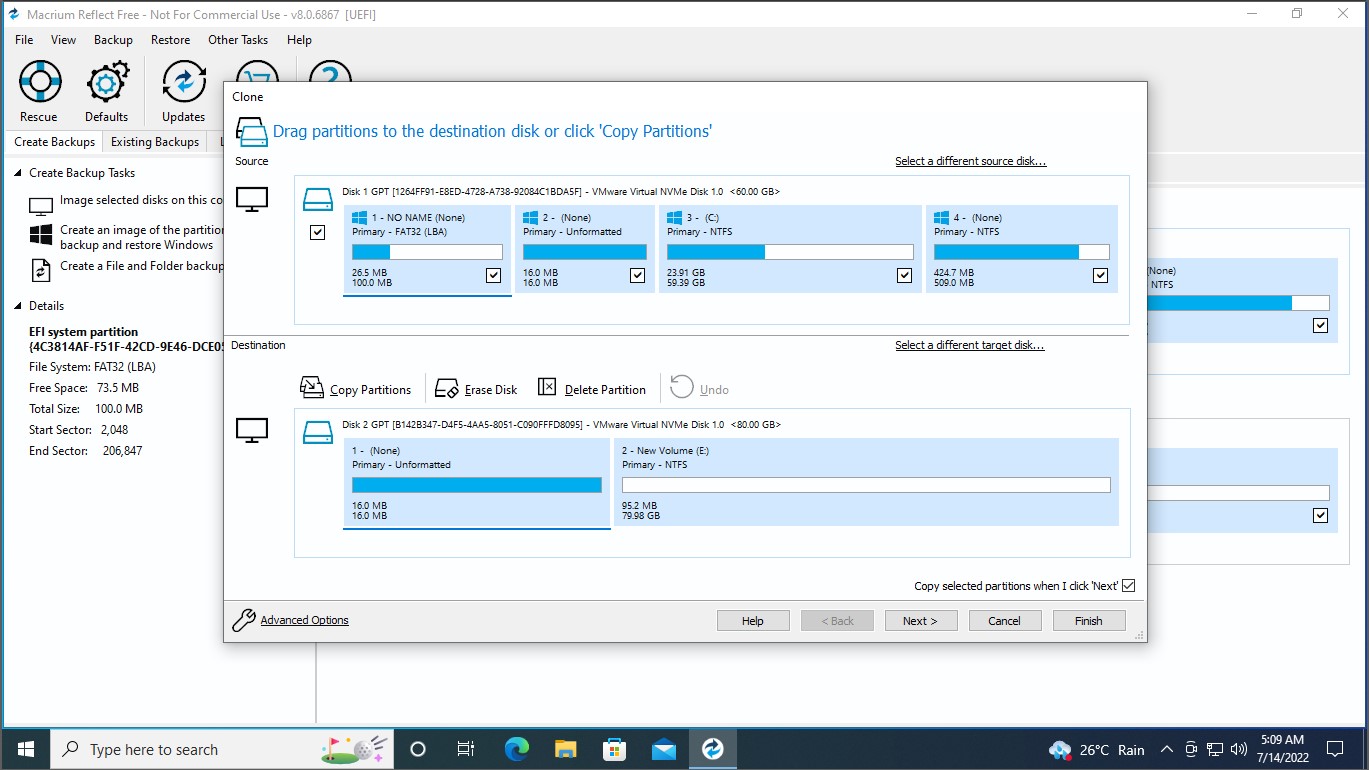The image size is (1369, 770).
Task: Click the Copy Partitions icon
Action: pyautogui.click(x=312, y=387)
